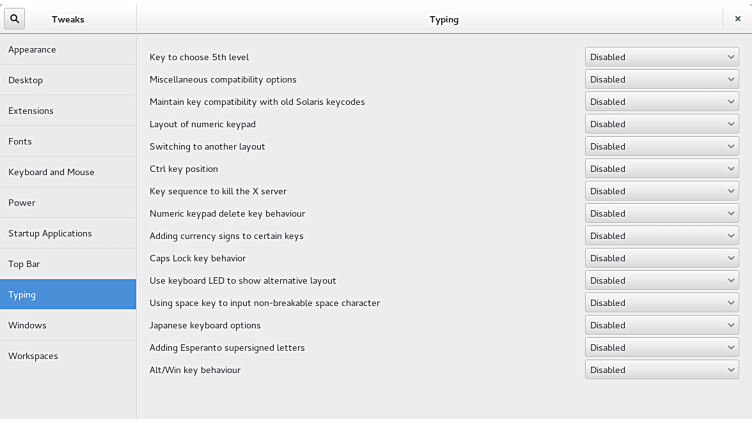This screenshot has width=752, height=423.
Task: Open Ctrl key position dropdown
Action: (x=662, y=169)
